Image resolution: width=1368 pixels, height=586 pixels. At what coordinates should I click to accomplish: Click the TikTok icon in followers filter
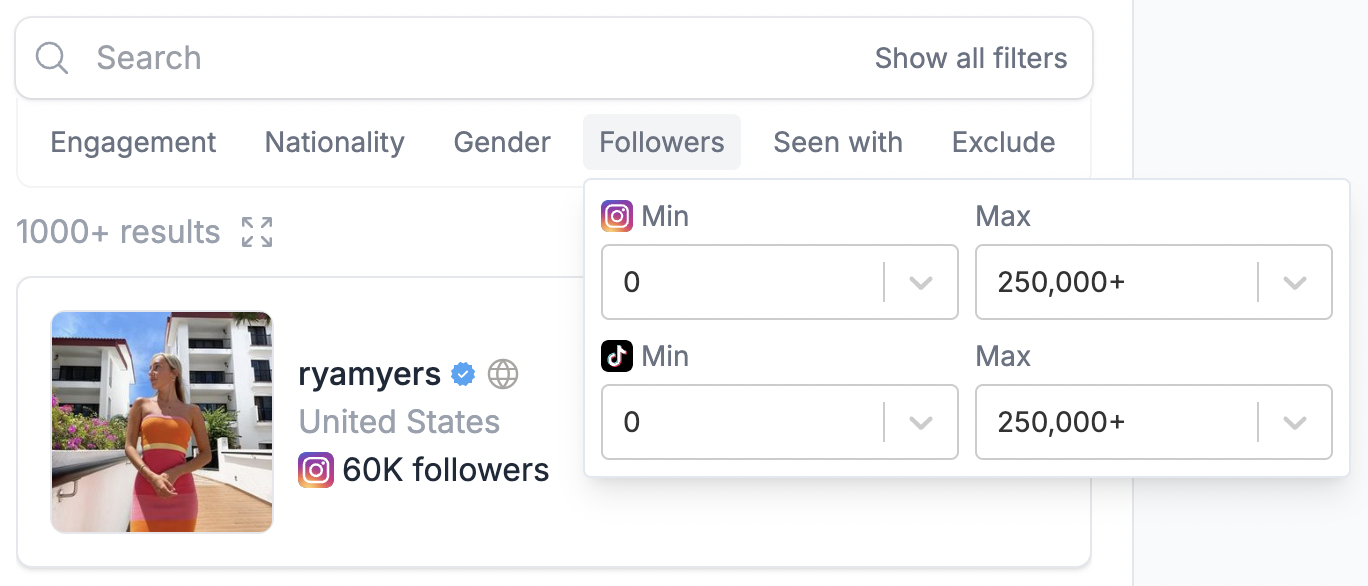point(617,356)
